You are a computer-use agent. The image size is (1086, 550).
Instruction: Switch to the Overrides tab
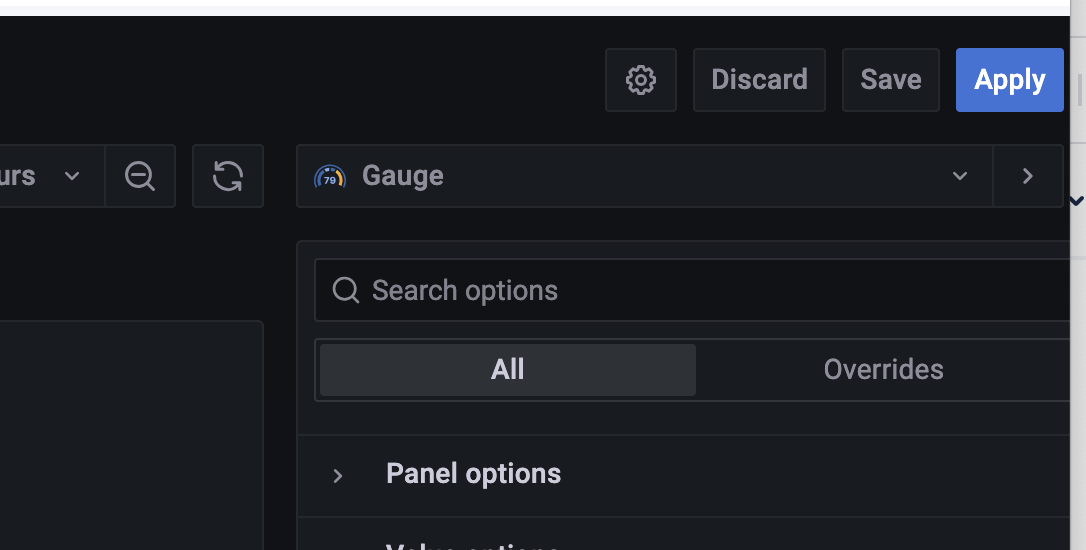pos(883,370)
